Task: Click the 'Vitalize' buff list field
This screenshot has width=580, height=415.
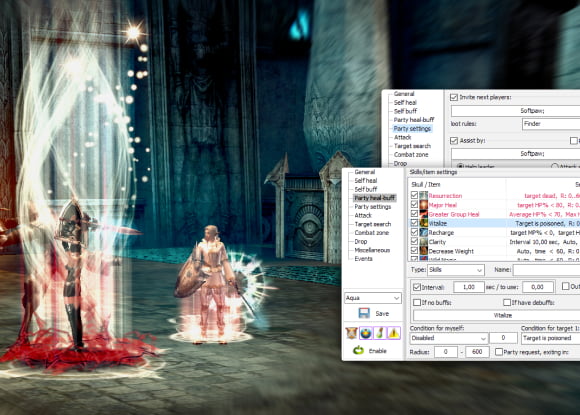Action: pos(496,316)
